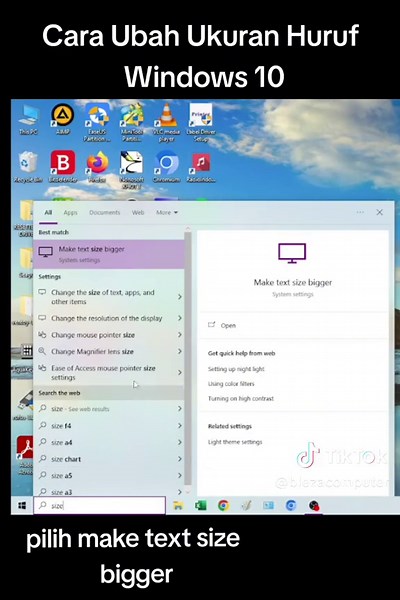Click the results list vertical scrollbar
The height and width of the screenshot is (600, 400).
click(x=188, y=360)
